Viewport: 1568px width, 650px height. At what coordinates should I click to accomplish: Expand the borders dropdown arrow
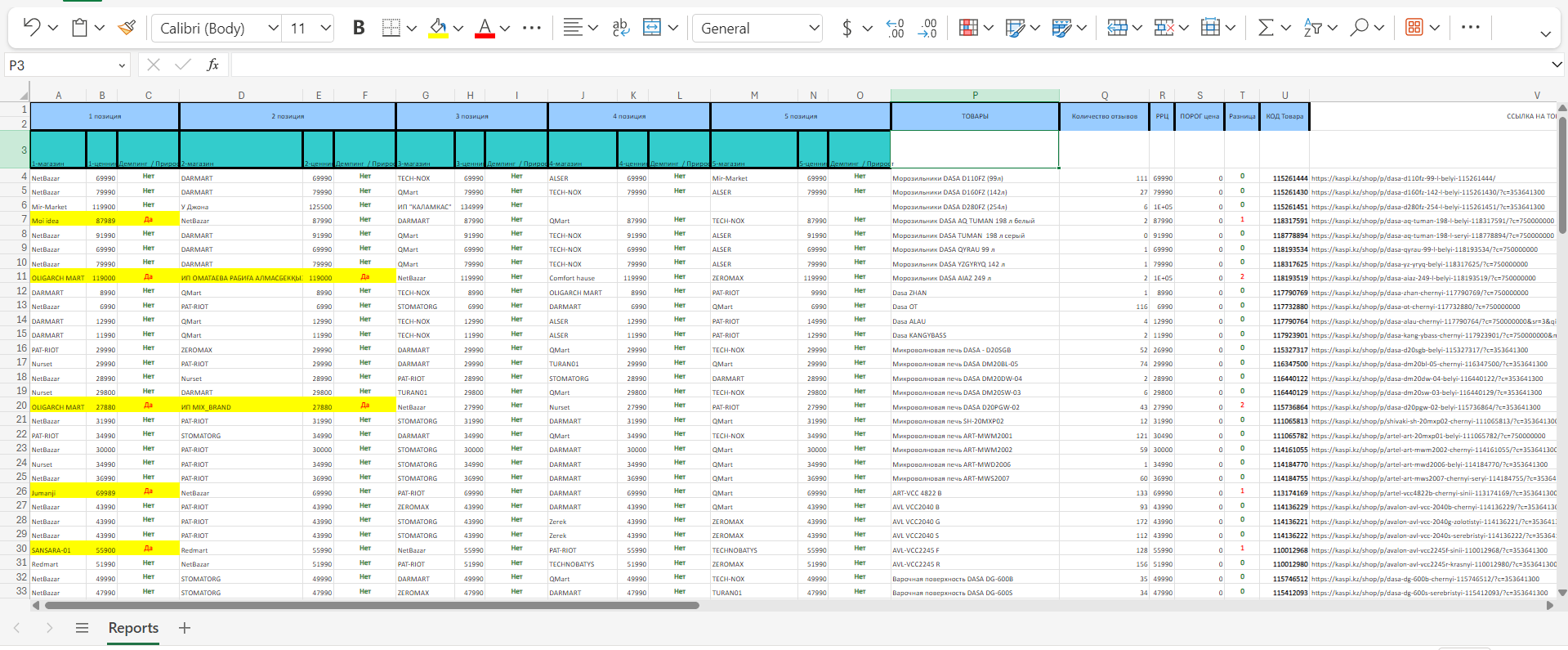tap(412, 28)
